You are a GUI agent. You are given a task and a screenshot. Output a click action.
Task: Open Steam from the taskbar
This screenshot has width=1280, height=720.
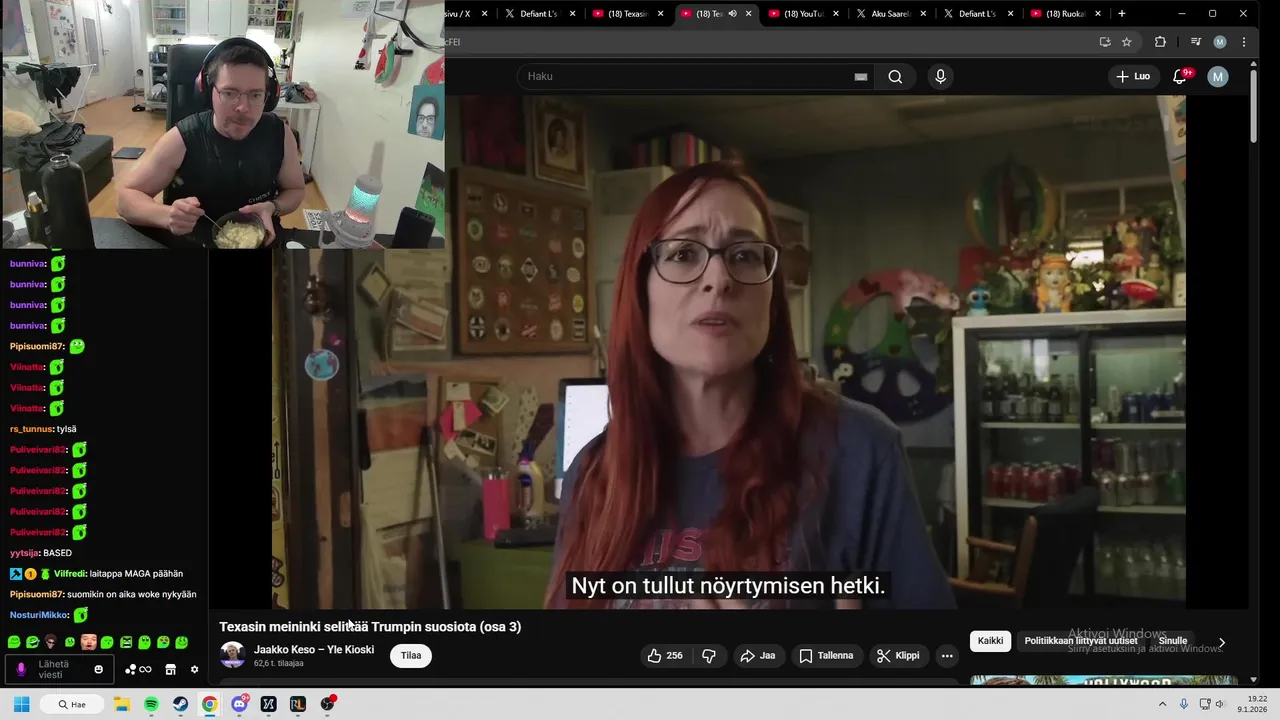pyautogui.click(x=180, y=704)
